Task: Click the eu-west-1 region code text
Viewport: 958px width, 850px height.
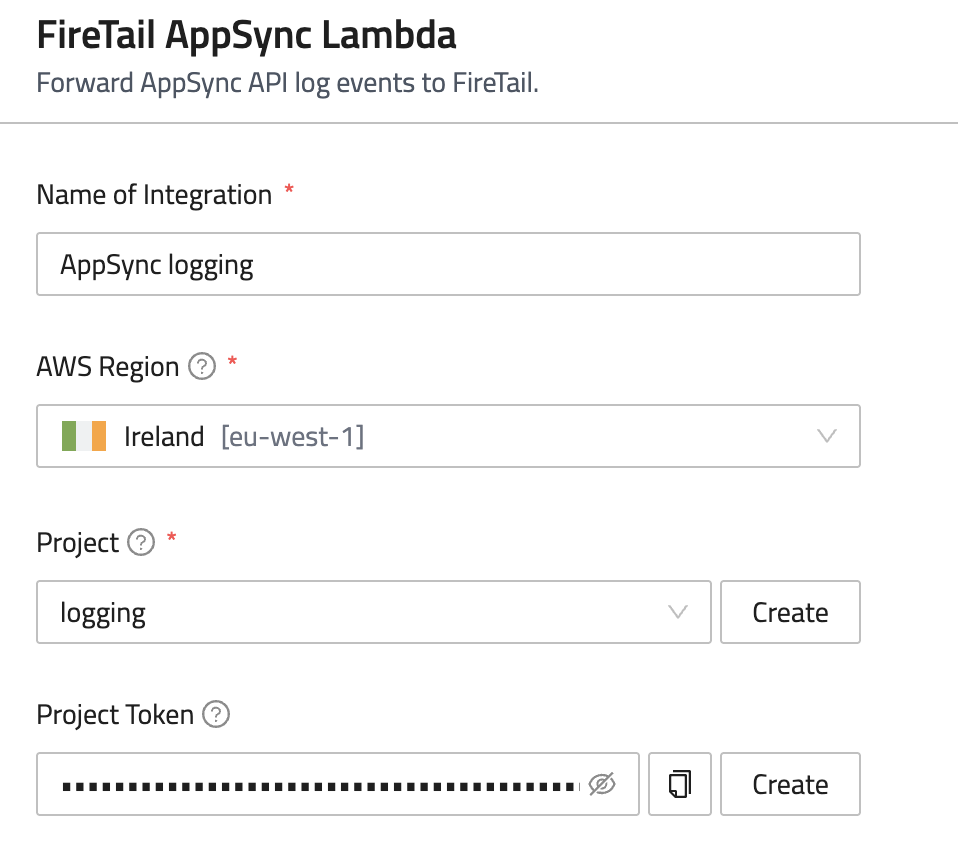Action: [x=292, y=436]
